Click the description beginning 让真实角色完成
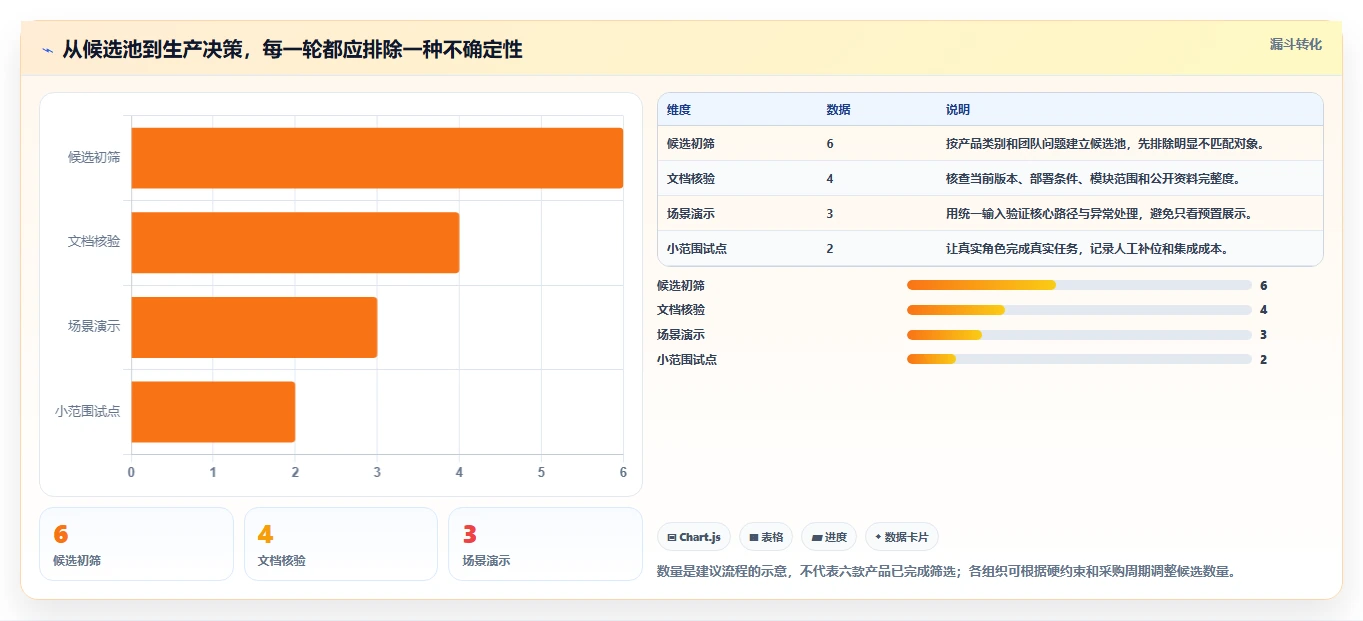Image resolution: width=1363 pixels, height=621 pixels. (1087, 249)
